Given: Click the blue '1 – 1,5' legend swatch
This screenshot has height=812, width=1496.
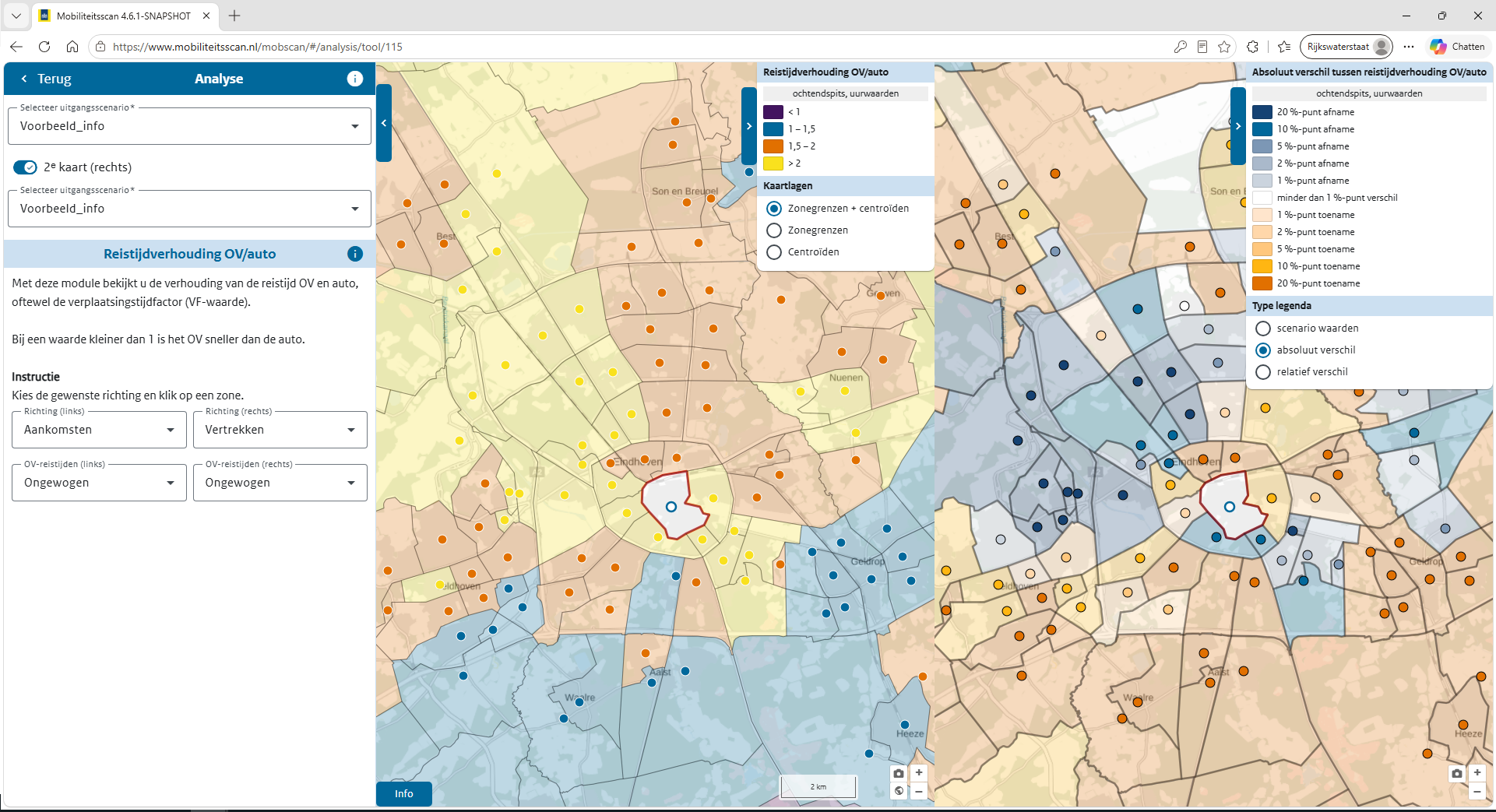Looking at the screenshot, I should coord(773,129).
